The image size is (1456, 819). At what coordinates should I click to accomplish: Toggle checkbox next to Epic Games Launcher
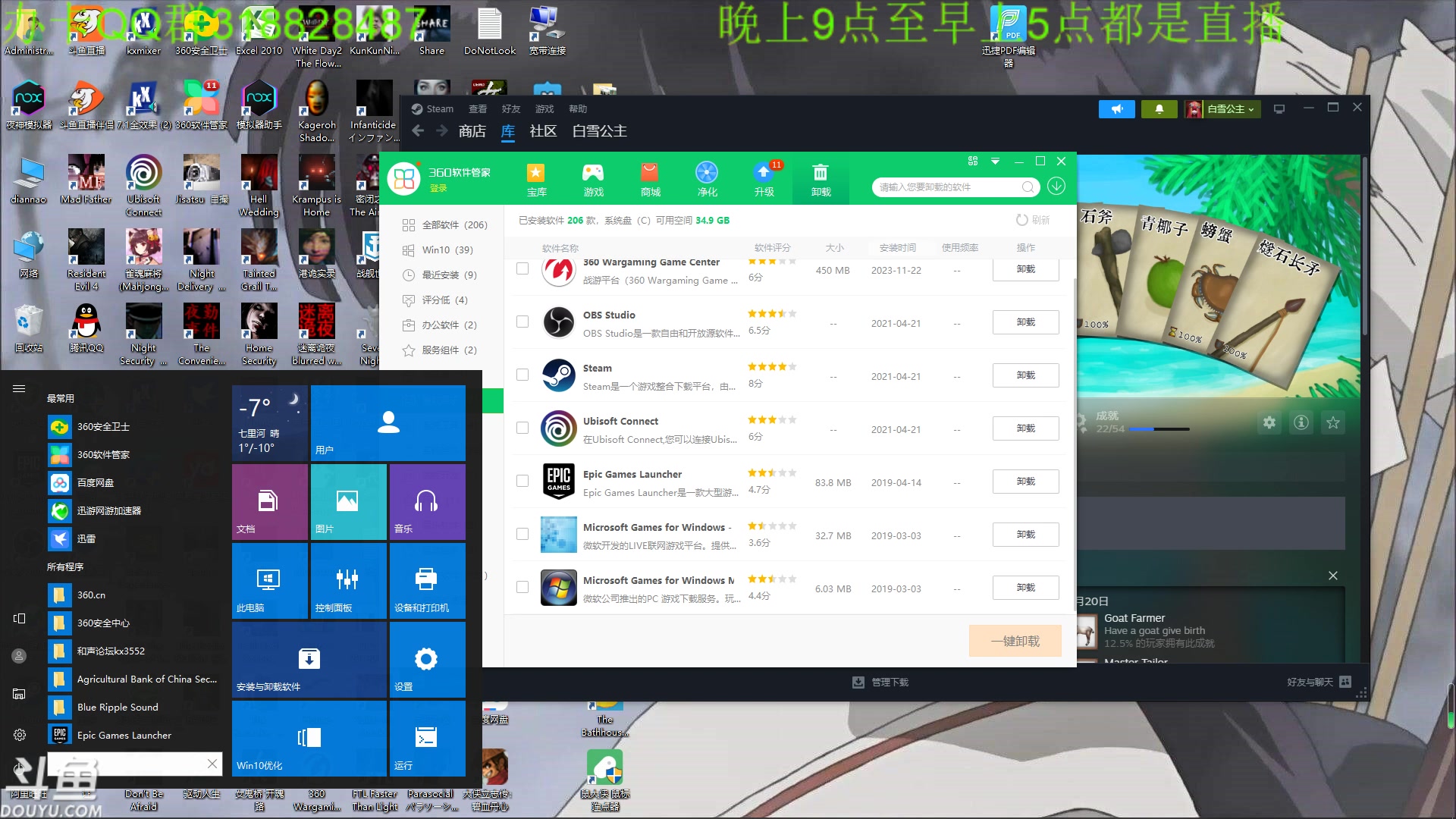pyautogui.click(x=521, y=481)
